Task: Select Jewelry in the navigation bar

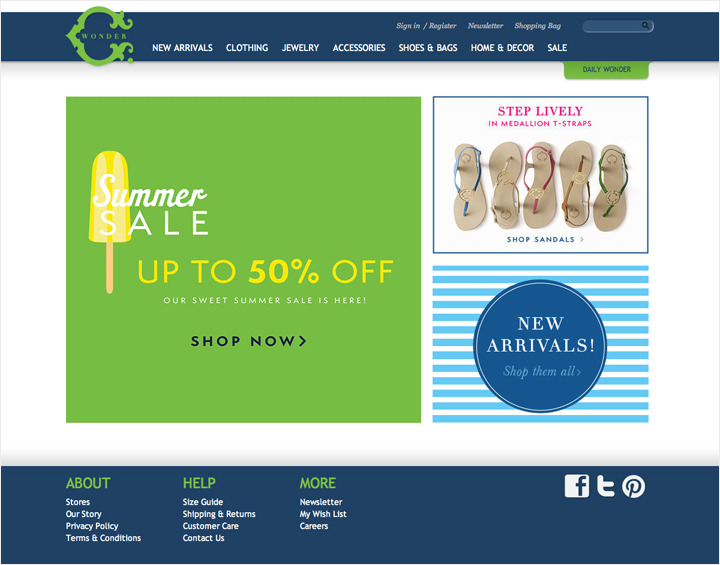Action: coord(300,48)
